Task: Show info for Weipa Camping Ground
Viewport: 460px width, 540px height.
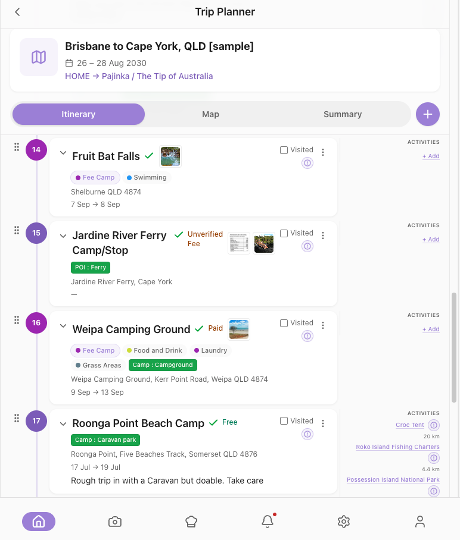Action: [x=307, y=336]
